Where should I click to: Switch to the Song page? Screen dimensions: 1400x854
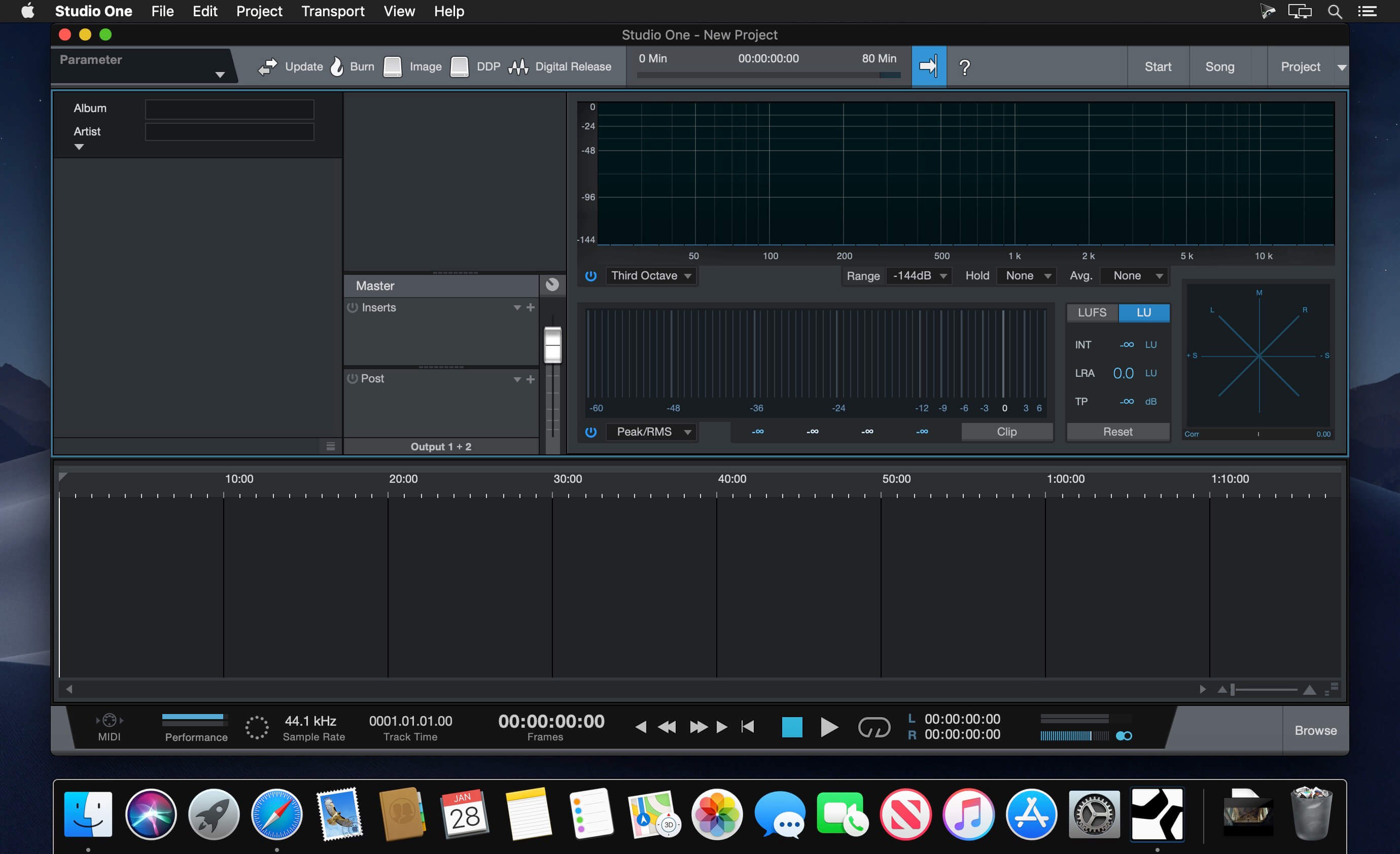tap(1220, 66)
